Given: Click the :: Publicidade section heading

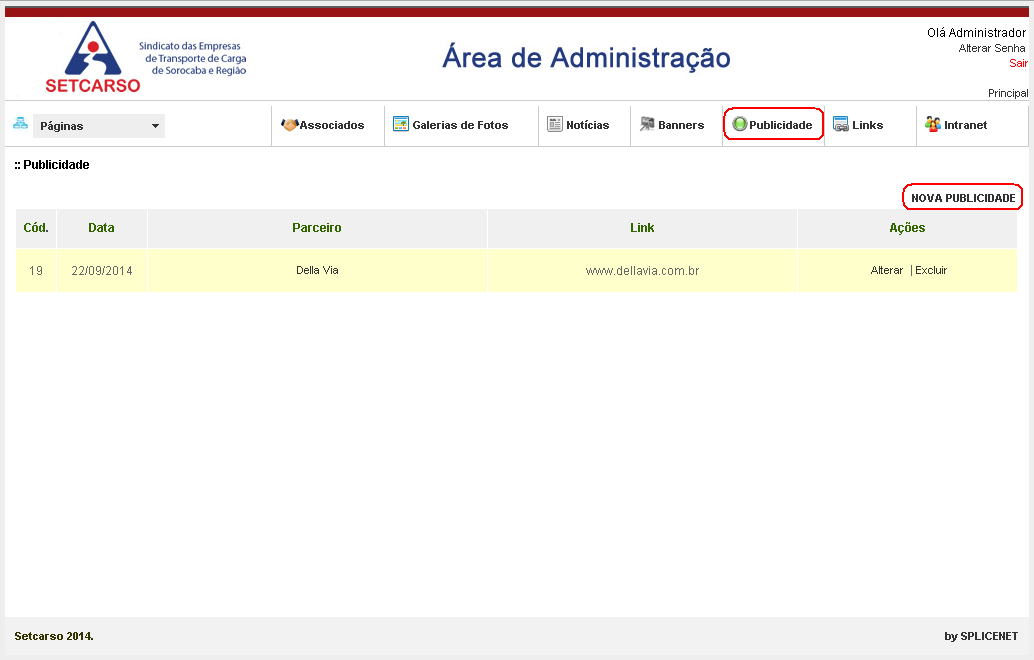Looking at the screenshot, I should tap(52, 165).
